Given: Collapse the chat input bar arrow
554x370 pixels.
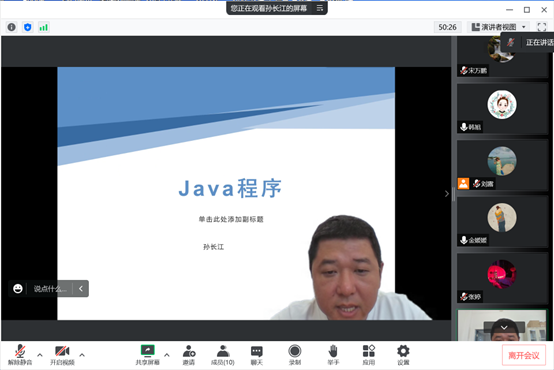Looking at the screenshot, I should coord(81,289).
